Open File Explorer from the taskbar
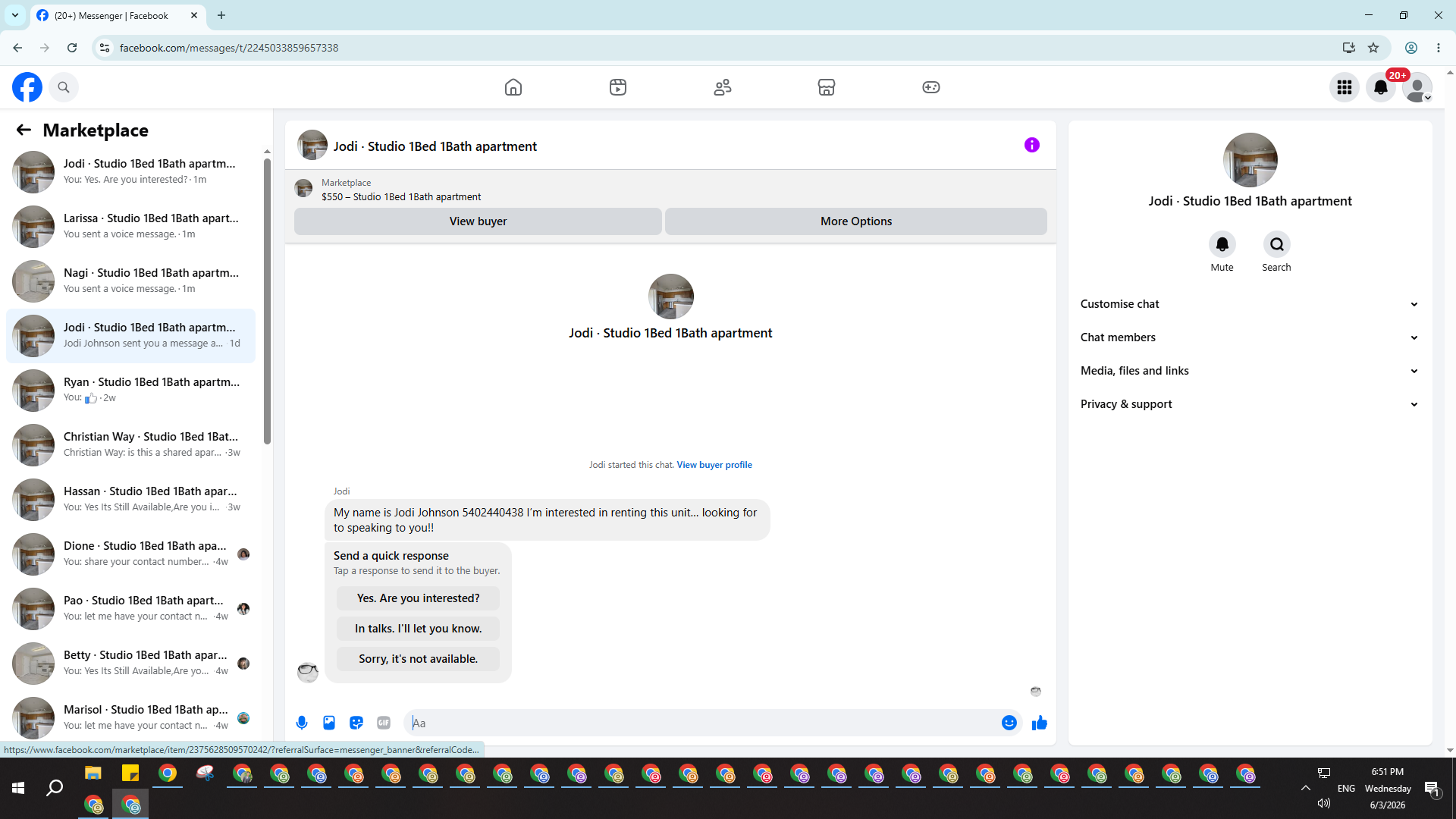Screen dimensions: 1456x819 pyautogui.click(x=93, y=773)
